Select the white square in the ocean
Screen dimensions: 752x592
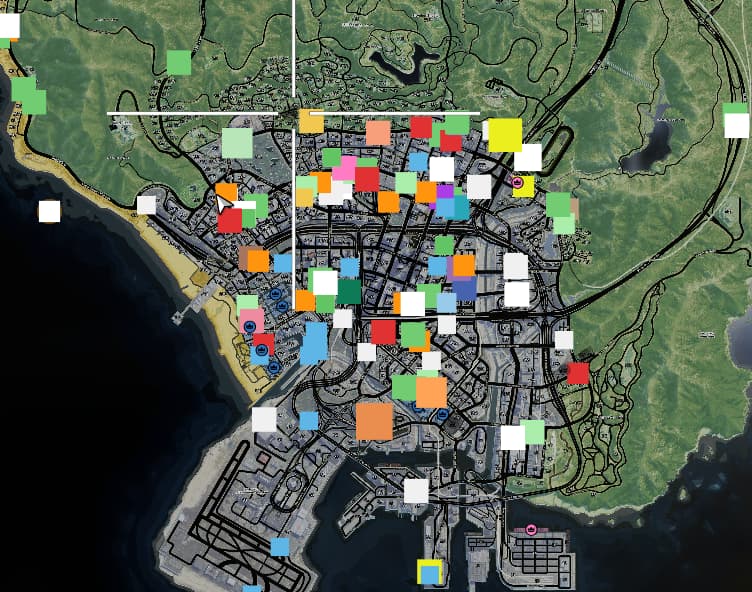(49, 212)
